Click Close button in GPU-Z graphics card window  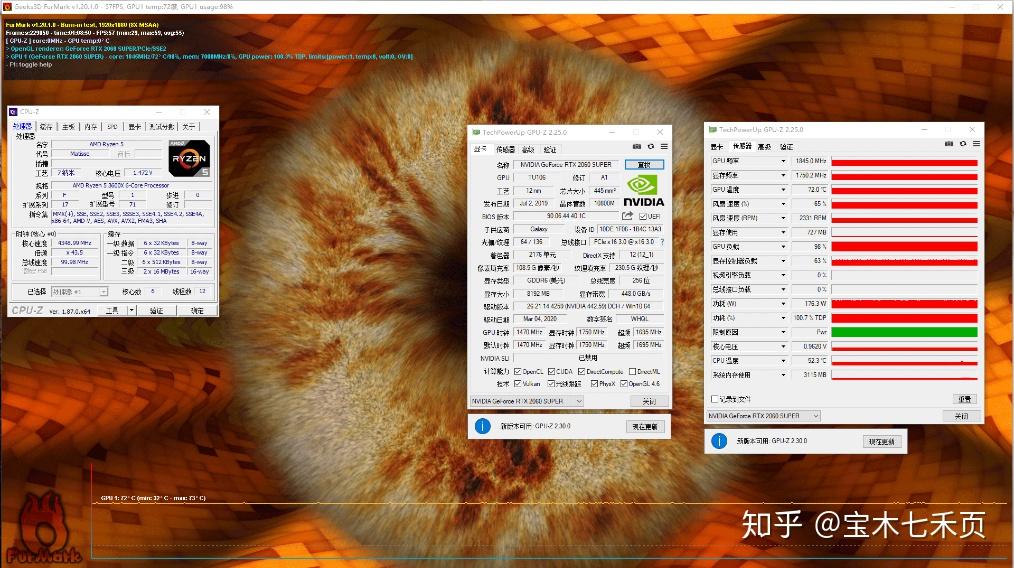tap(649, 401)
